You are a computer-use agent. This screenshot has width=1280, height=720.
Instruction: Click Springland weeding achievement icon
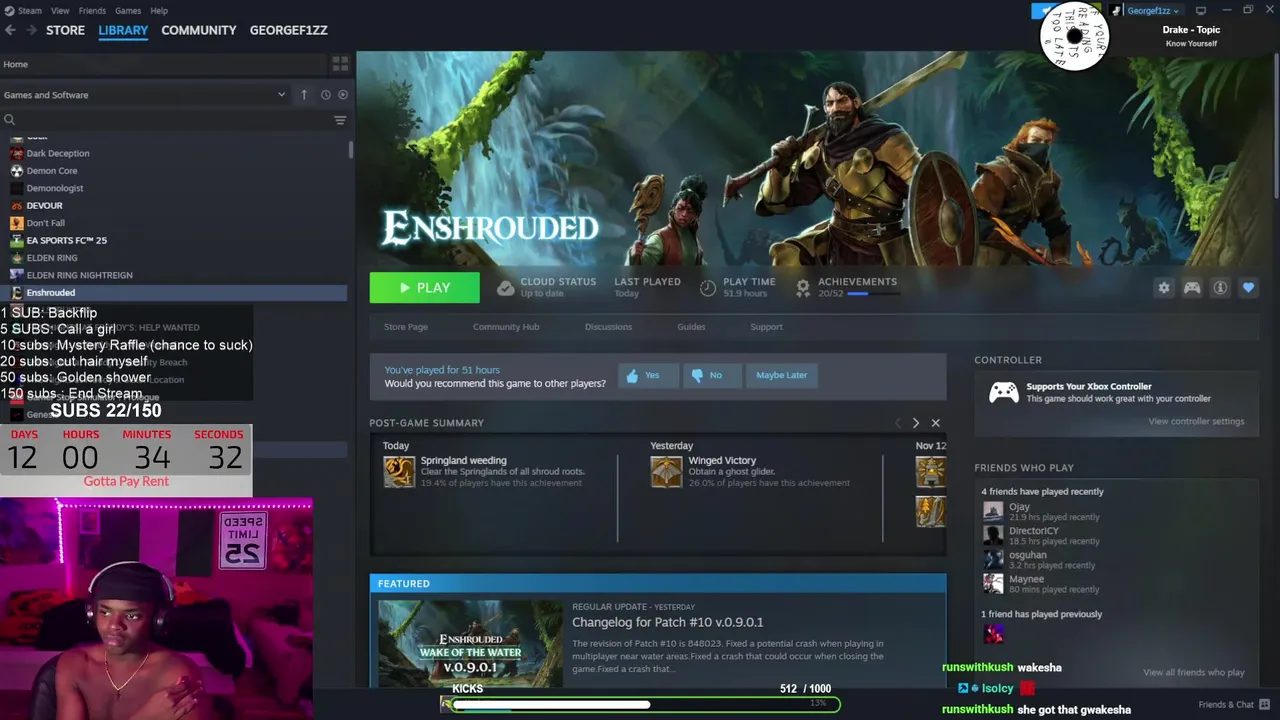coord(399,472)
